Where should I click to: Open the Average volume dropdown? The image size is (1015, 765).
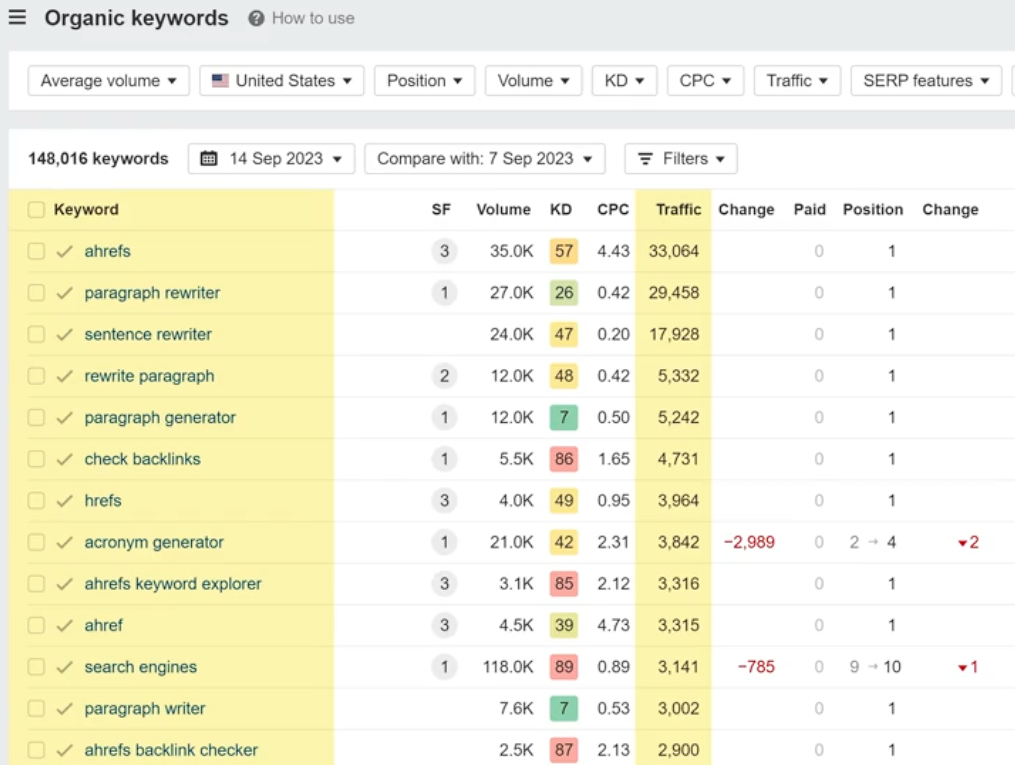click(109, 80)
